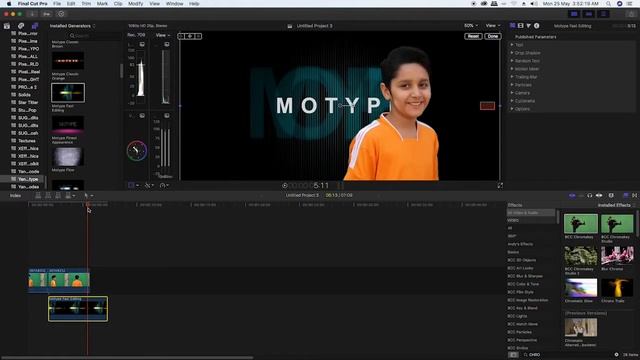Expand the Particles parameter group
Screen dimensions: 640x360
[512, 84]
